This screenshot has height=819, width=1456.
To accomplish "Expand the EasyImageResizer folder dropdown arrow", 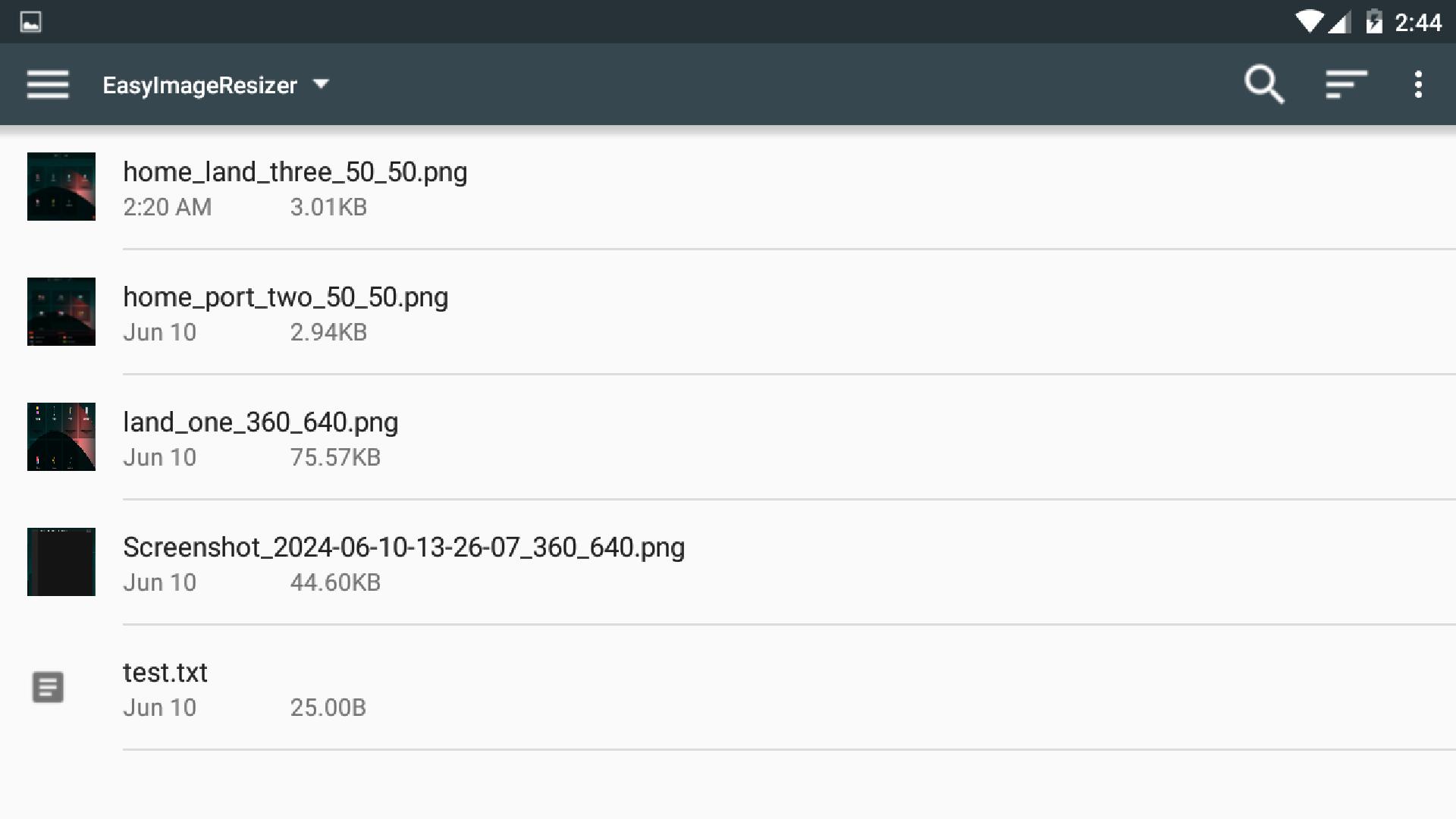I will point(321,84).
